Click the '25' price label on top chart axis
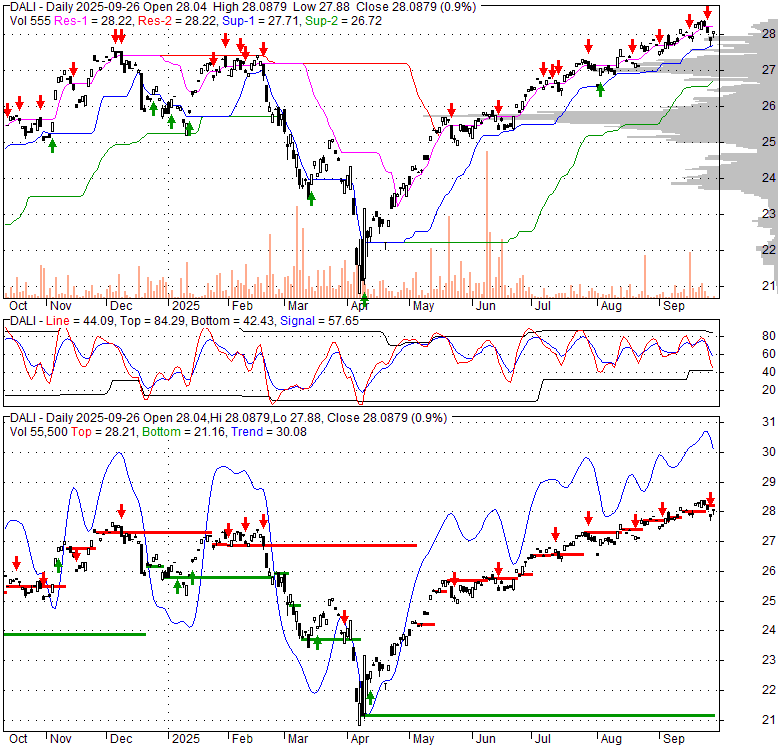This screenshot has height=745, width=780. point(769,142)
